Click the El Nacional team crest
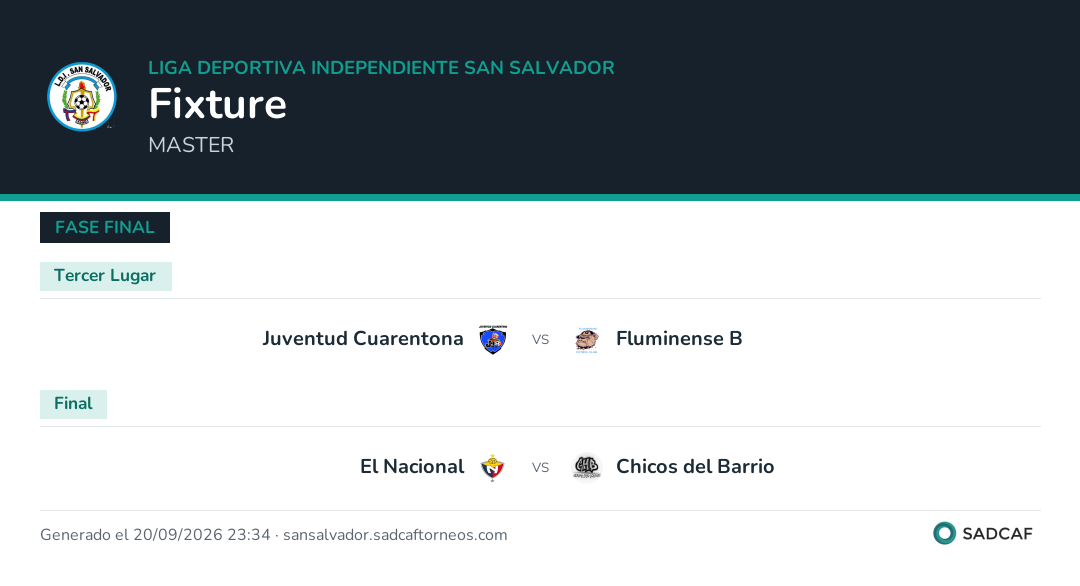 (492, 468)
